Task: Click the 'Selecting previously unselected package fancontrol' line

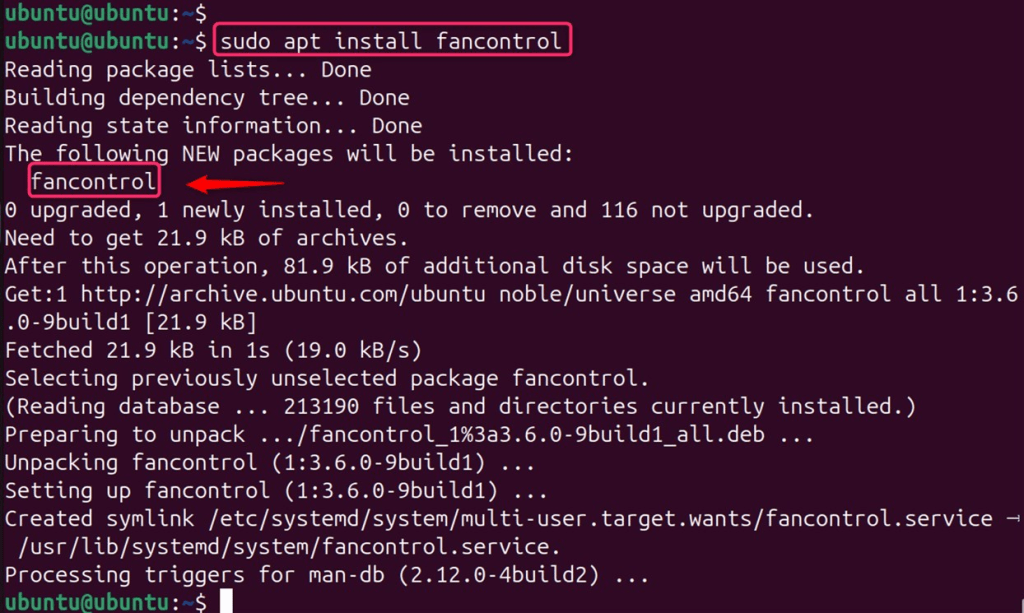Action: point(327,379)
